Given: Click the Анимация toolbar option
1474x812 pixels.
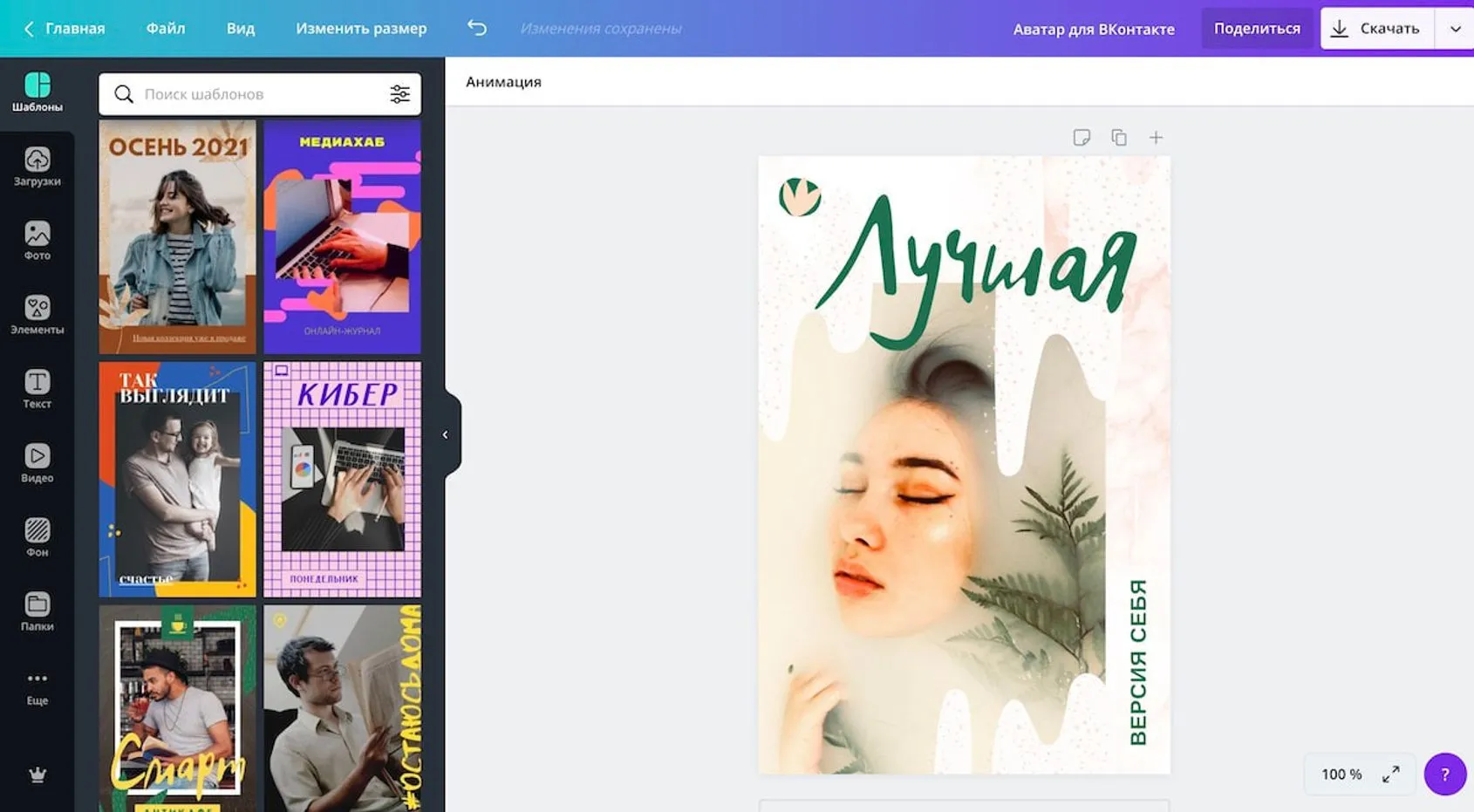Looking at the screenshot, I should 503,82.
